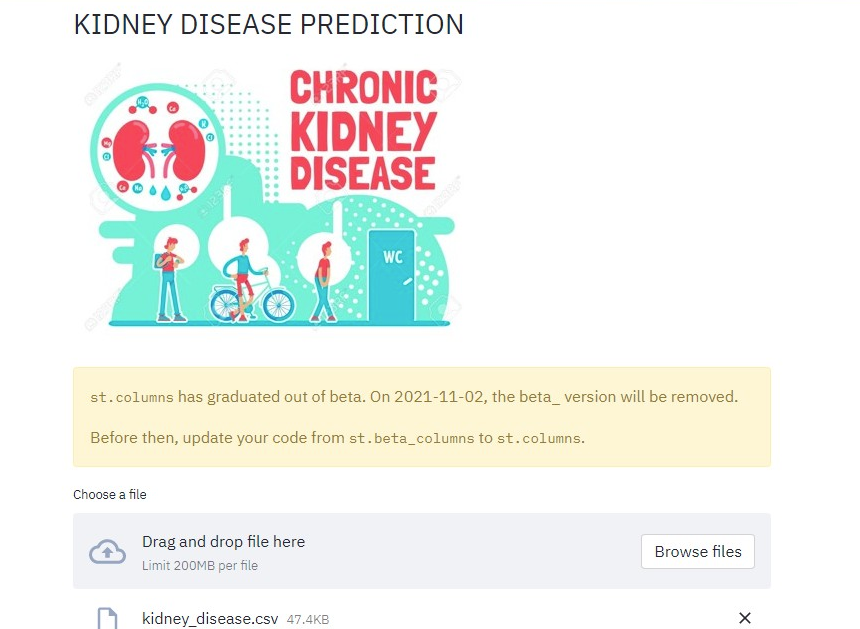Viewport: 860px width, 629px height.
Task: Click the Limit 200MB per file text
Action: coord(200,566)
